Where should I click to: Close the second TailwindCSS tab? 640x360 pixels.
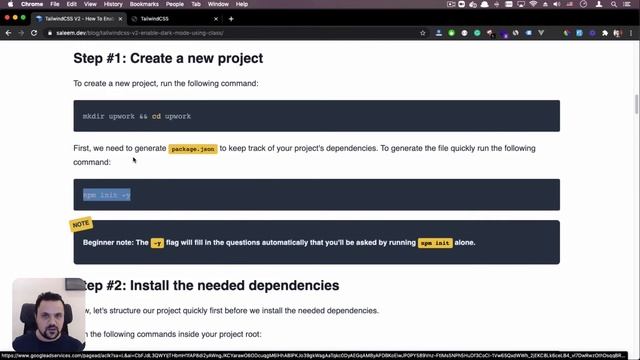coord(216,19)
